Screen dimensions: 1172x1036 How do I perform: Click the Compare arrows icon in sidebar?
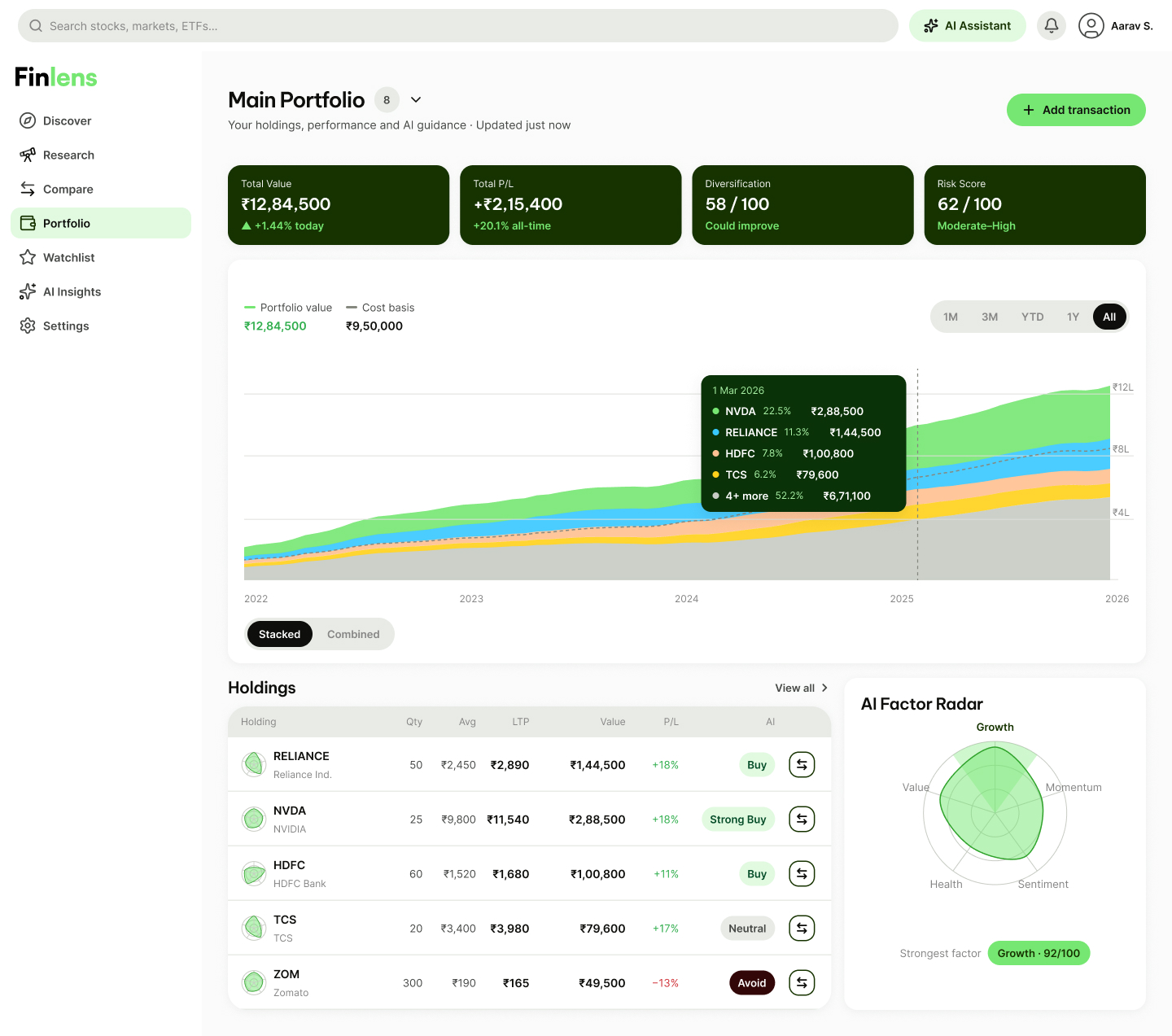28,189
